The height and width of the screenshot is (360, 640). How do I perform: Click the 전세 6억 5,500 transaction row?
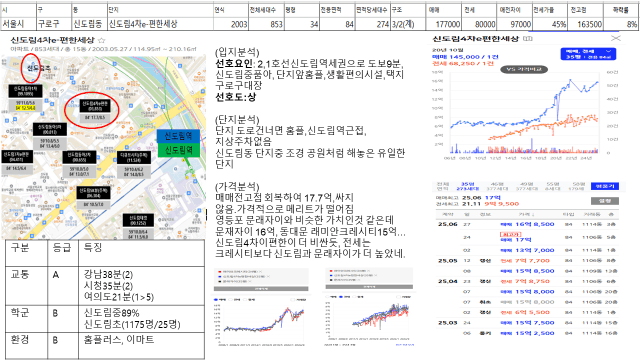pos(527,312)
